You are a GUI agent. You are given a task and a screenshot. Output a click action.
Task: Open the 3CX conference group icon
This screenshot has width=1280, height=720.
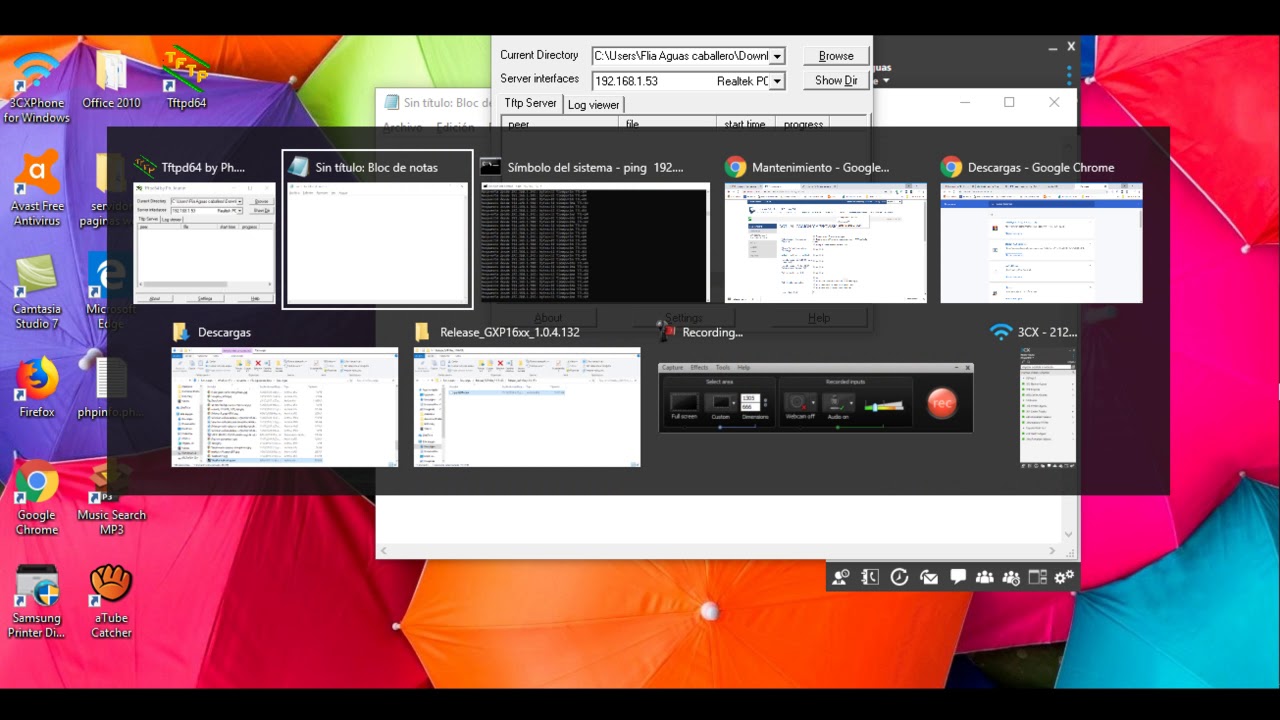point(985,577)
